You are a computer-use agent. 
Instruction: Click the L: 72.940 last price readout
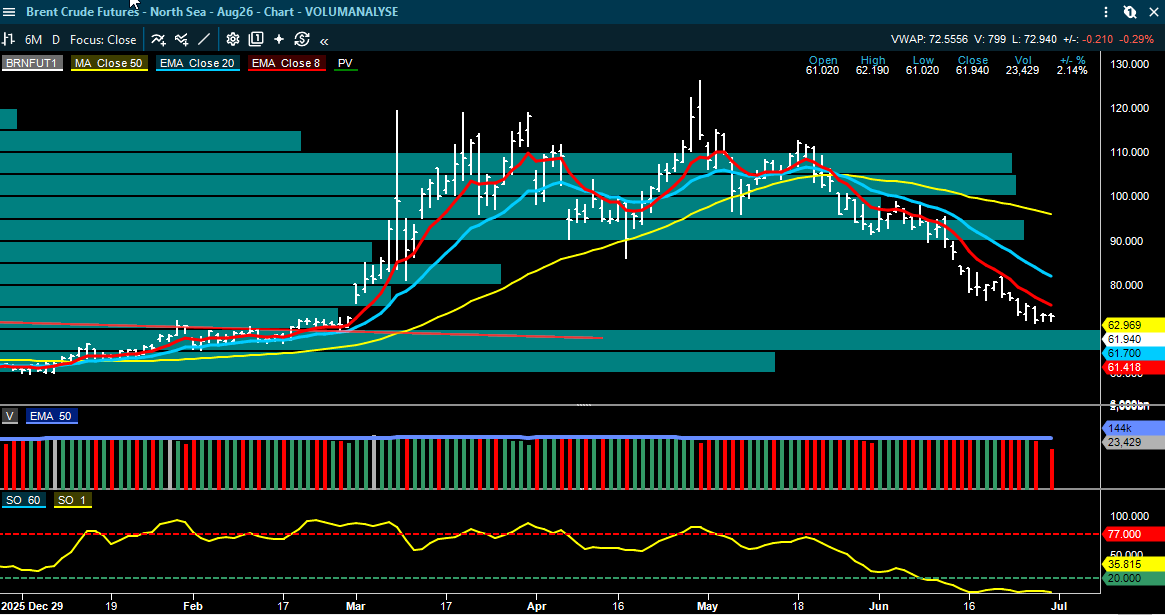point(1034,39)
